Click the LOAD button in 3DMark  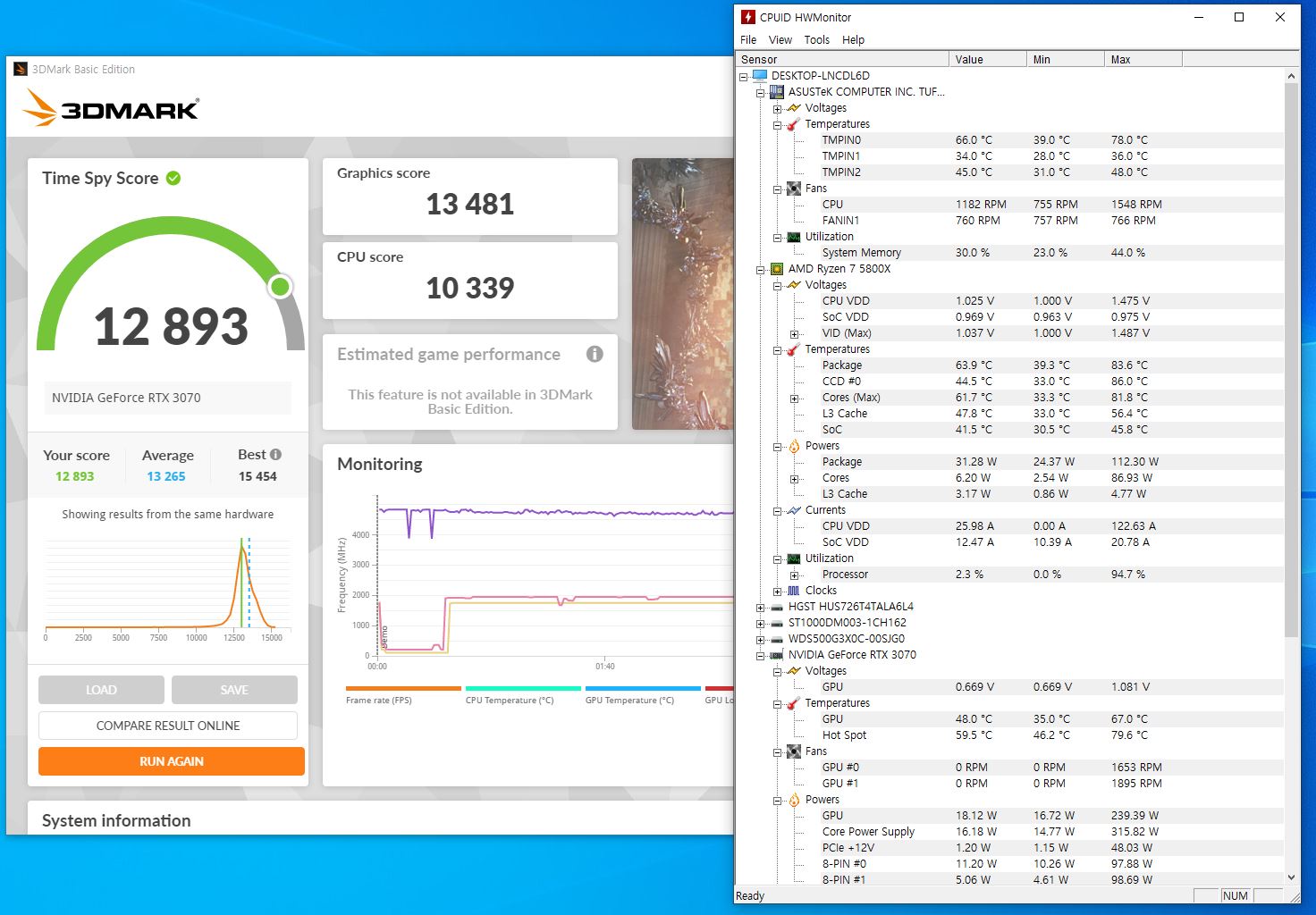click(101, 690)
